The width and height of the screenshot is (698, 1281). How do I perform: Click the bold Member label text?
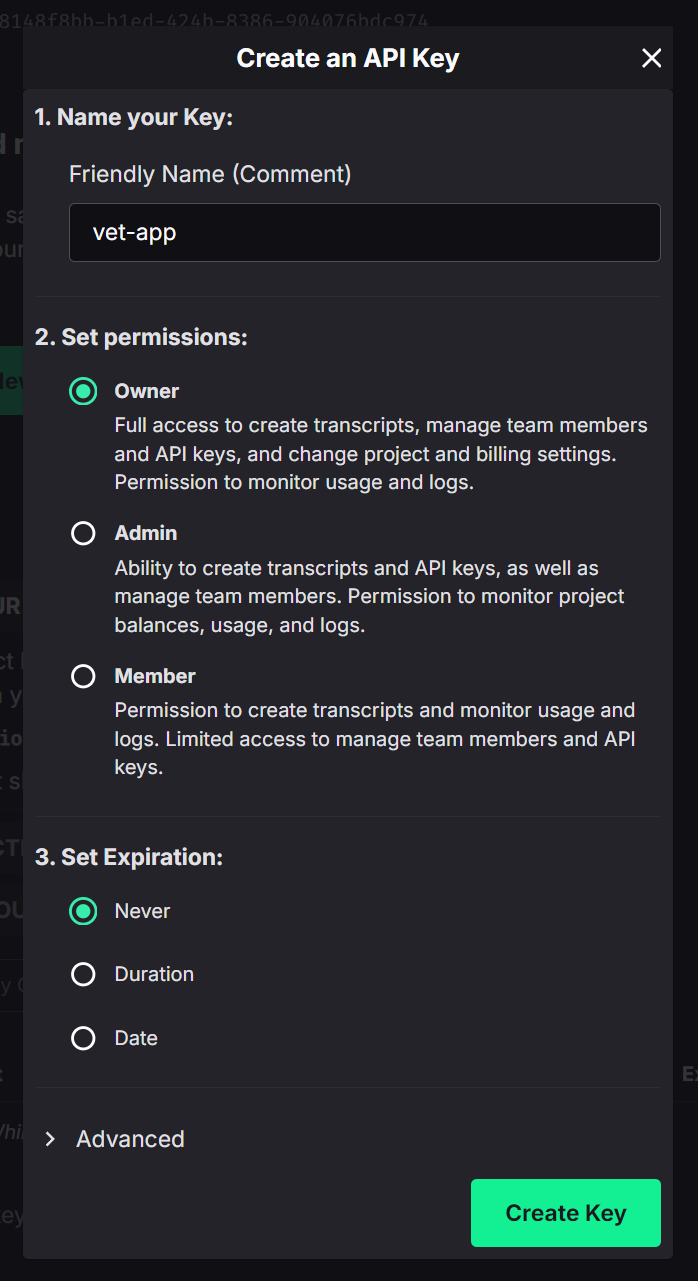[155, 676]
